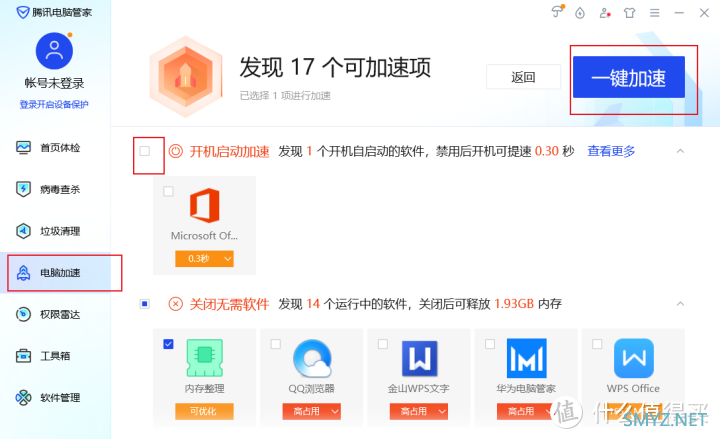
Task: Click the Tencent PC Manager shield logo
Action: tap(22, 12)
